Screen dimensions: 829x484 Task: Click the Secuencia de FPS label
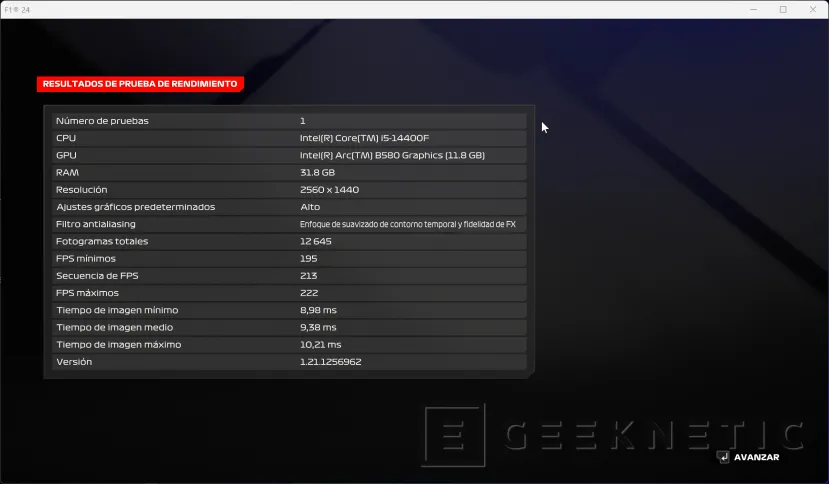97,276
